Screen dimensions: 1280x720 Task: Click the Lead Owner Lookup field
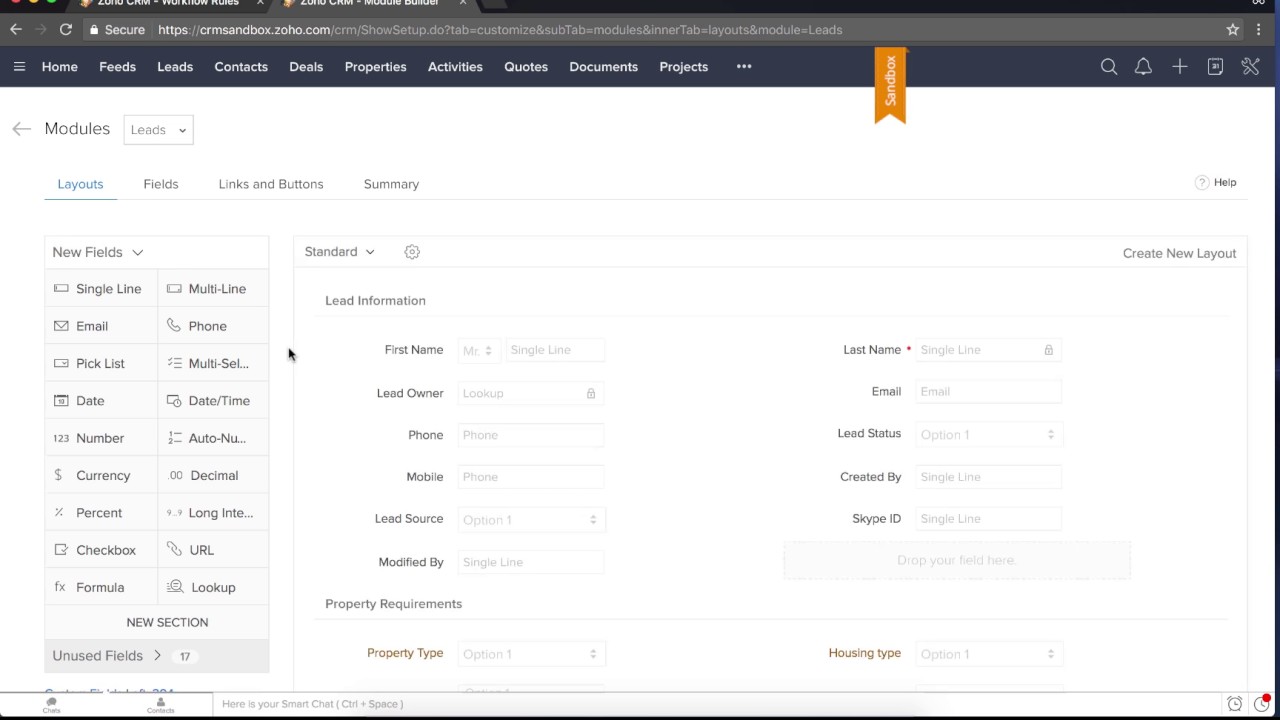pos(529,394)
